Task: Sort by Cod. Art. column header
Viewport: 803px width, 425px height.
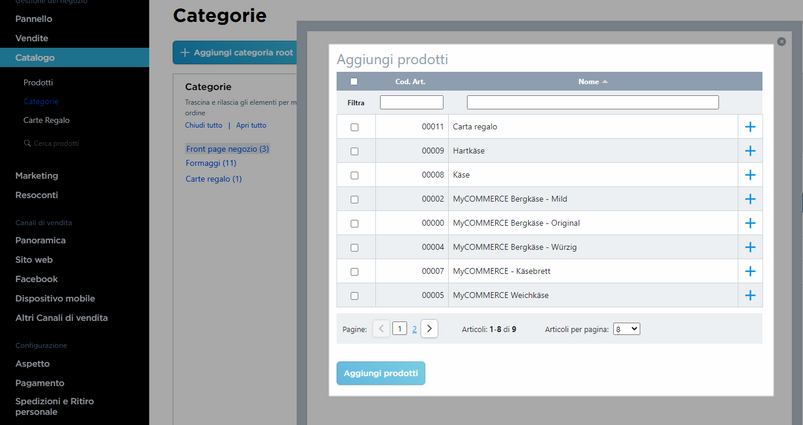Action: tap(410, 82)
